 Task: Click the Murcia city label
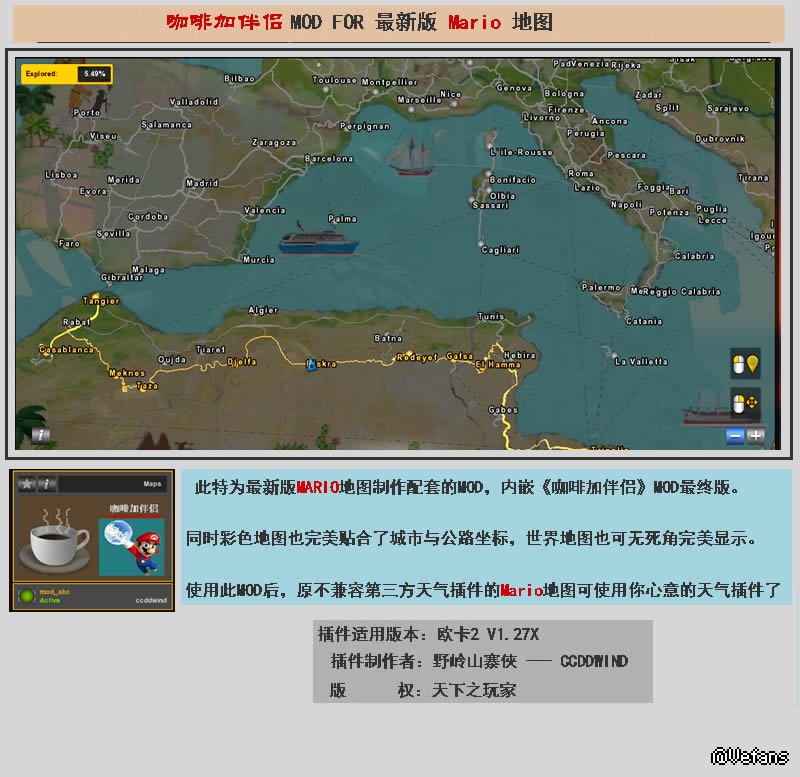259,259
